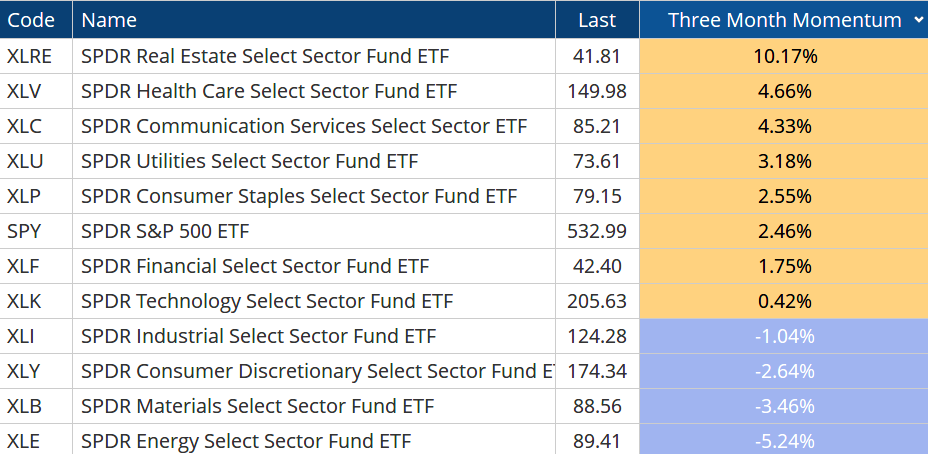Image resolution: width=928 pixels, height=454 pixels.
Task: Select SPDR Utilities Select Sector Fund ETF
Action: tap(250, 161)
